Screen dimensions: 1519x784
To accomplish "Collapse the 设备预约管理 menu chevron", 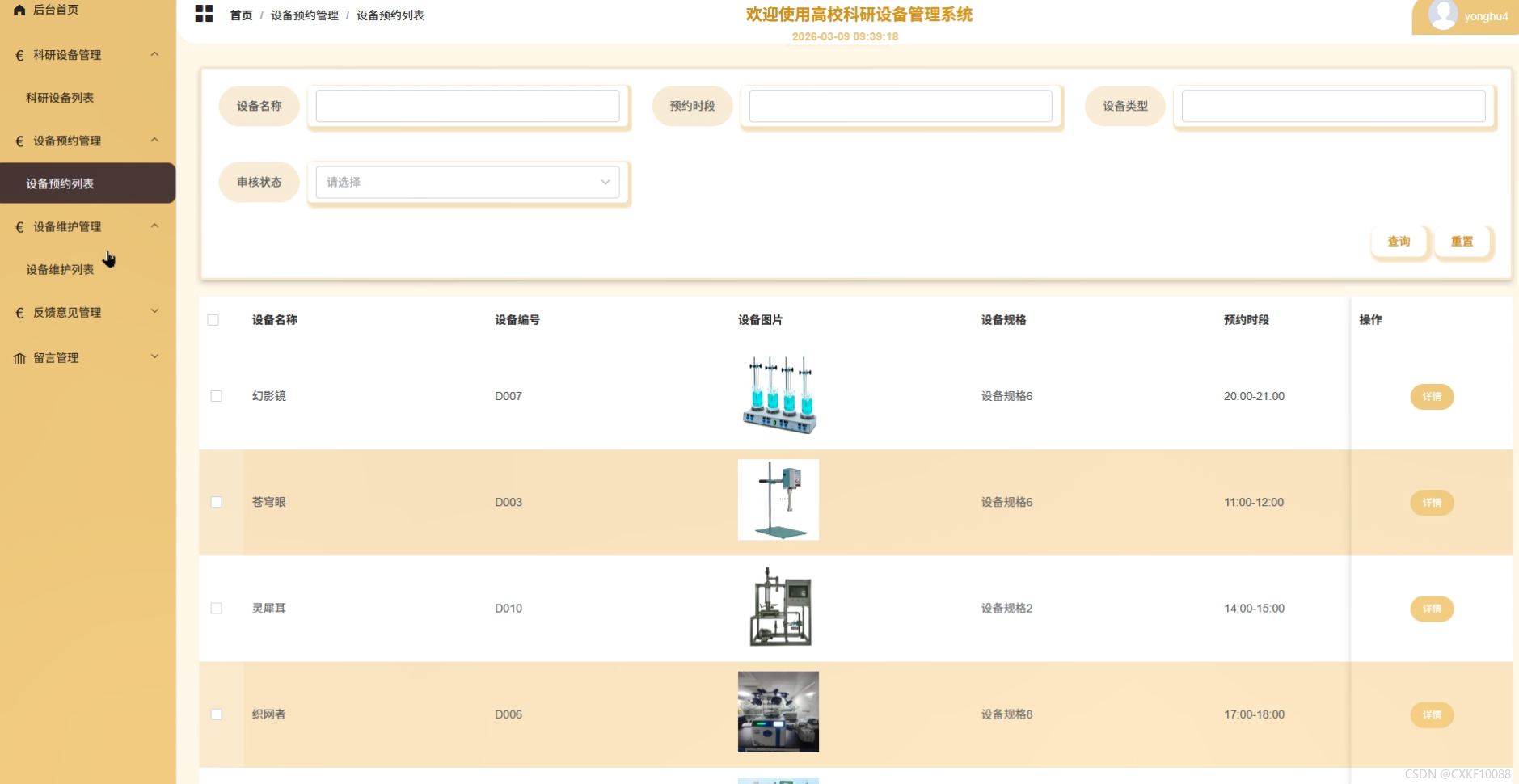I will pos(154,140).
